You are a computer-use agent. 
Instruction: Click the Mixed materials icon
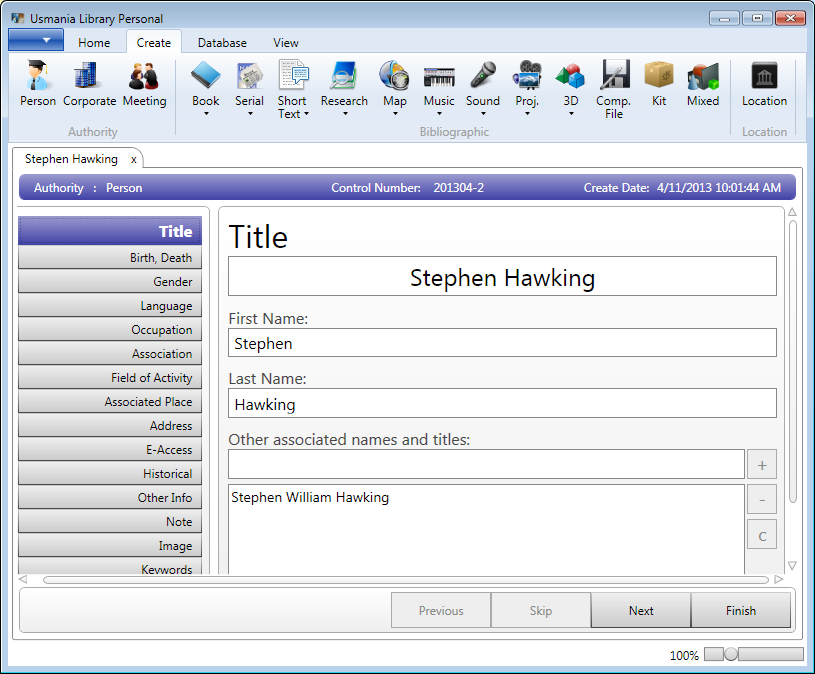(703, 76)
